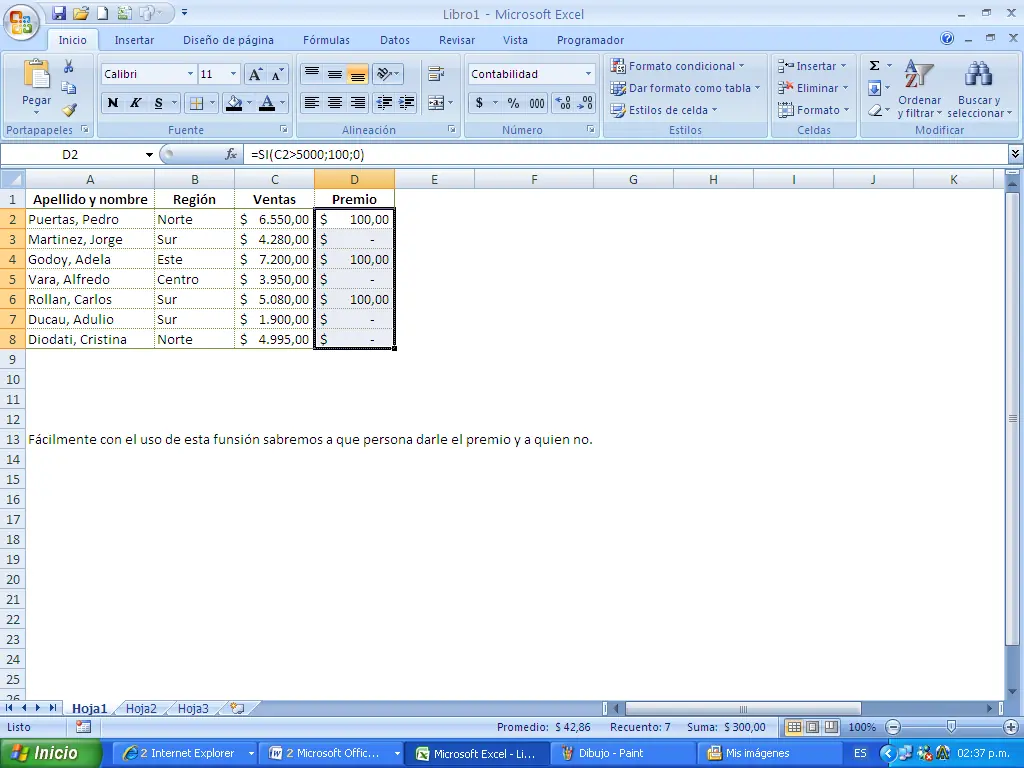
Task: Apply fill color with the paint bucket
Action: pyautogui.click(x=234, y=103)
